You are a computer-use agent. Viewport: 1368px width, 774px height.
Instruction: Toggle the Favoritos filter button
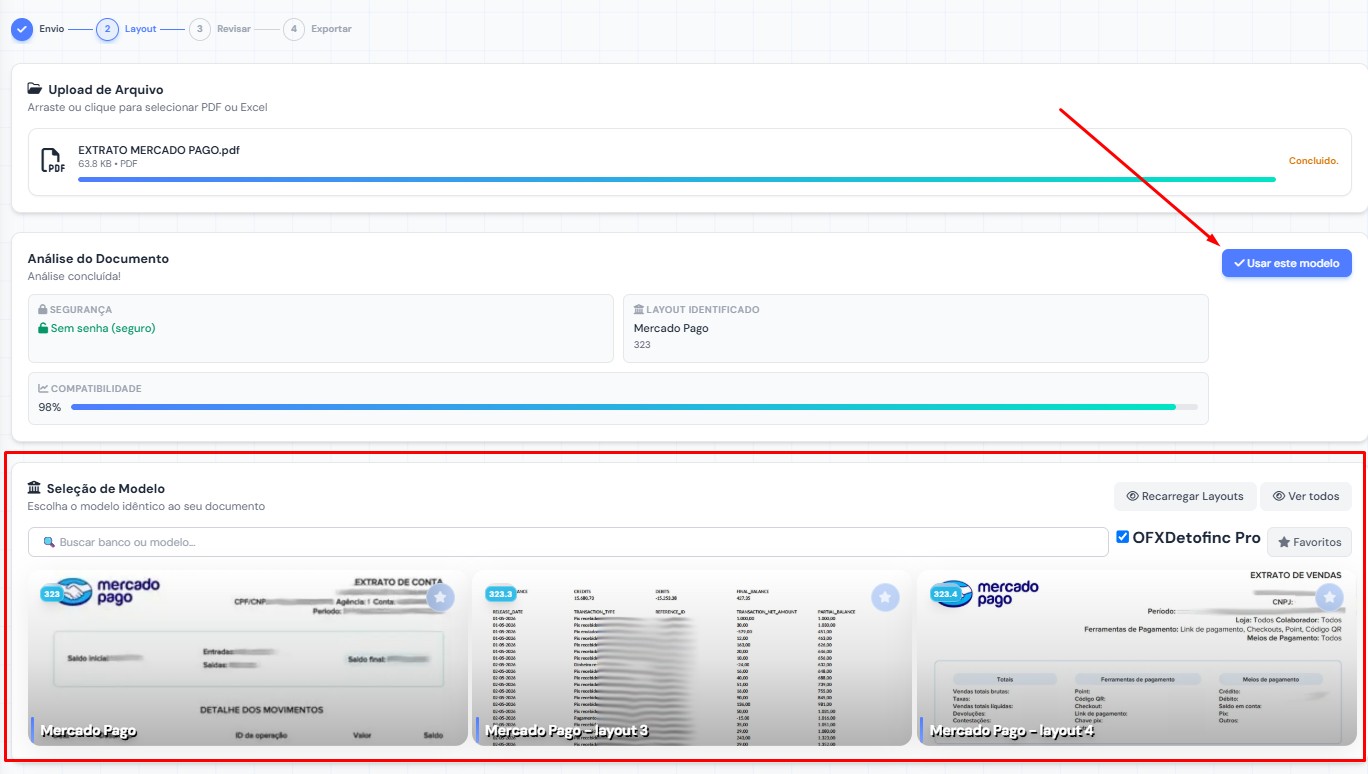[1309, 542]
